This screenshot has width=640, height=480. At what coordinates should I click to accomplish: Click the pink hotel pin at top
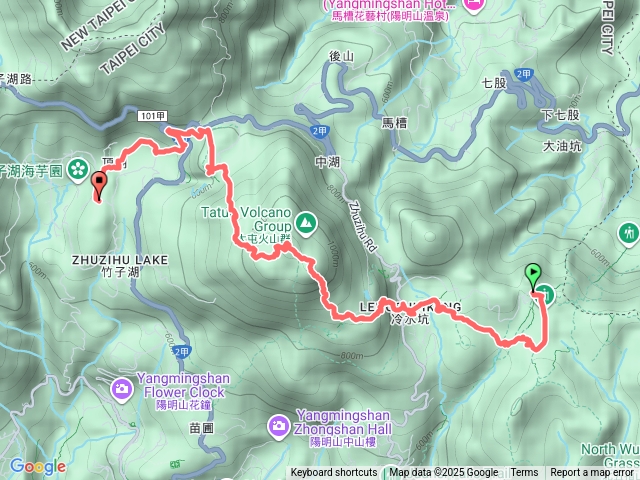(x=473, y=5)
